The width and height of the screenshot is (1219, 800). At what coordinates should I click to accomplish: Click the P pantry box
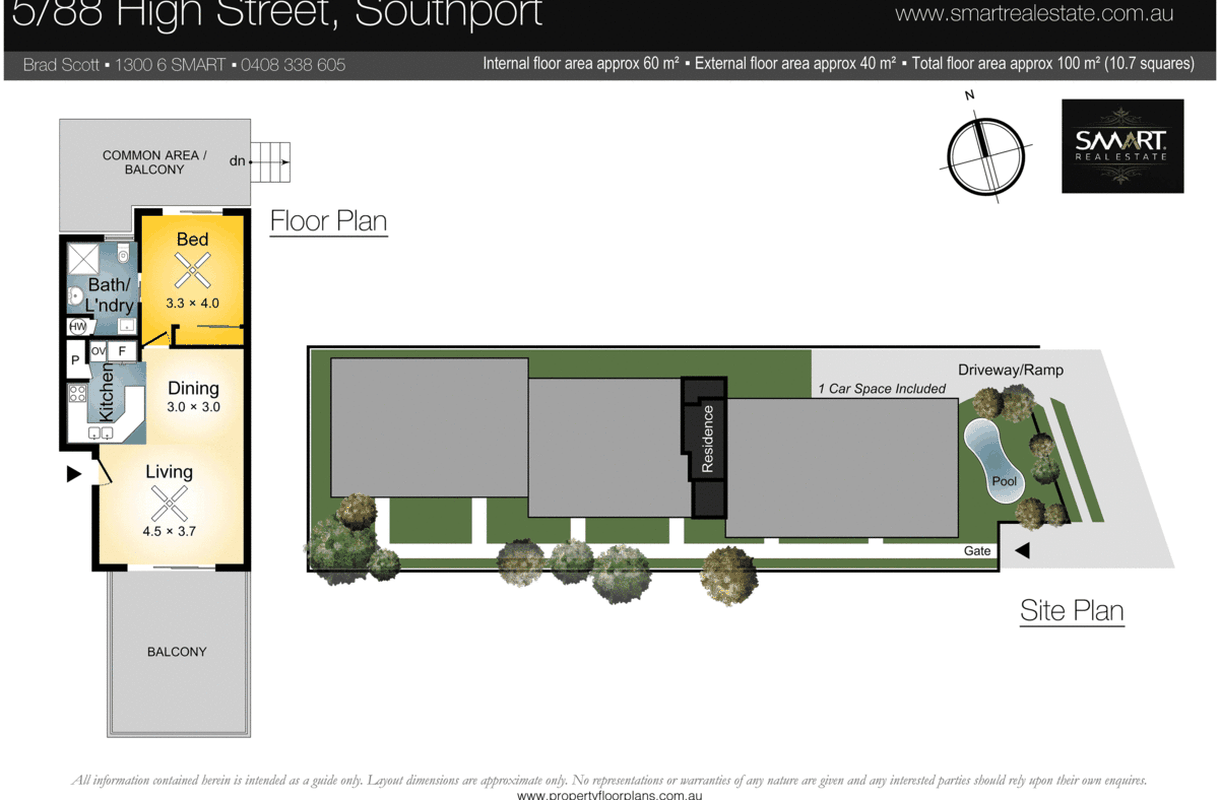(76, 360)
